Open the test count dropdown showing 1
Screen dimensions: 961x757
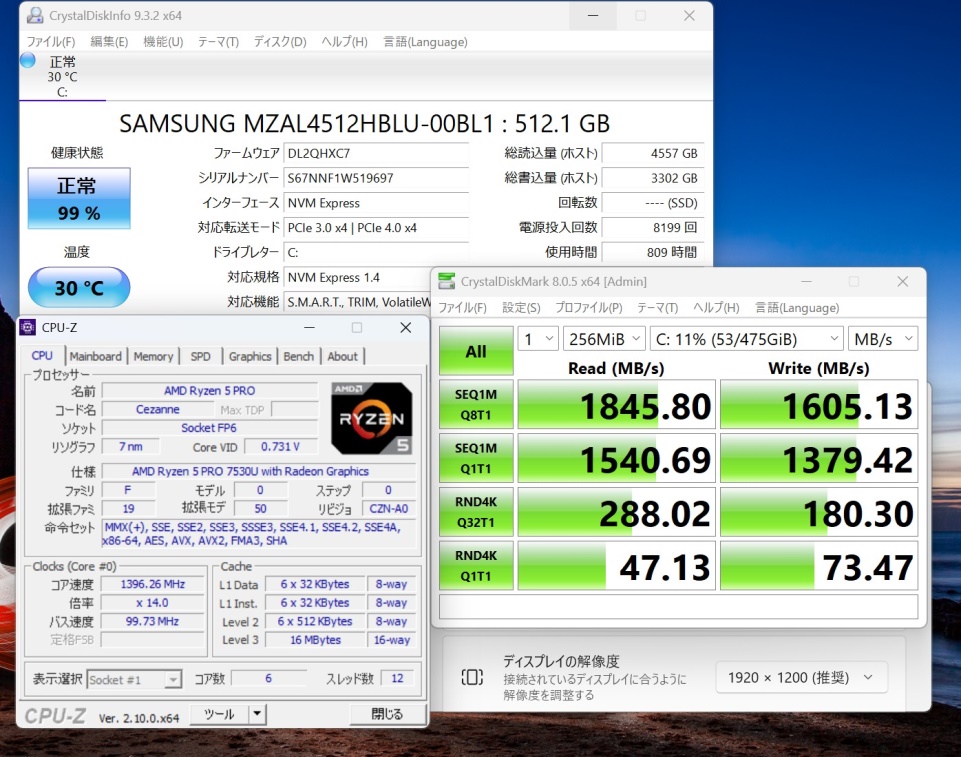538,338
